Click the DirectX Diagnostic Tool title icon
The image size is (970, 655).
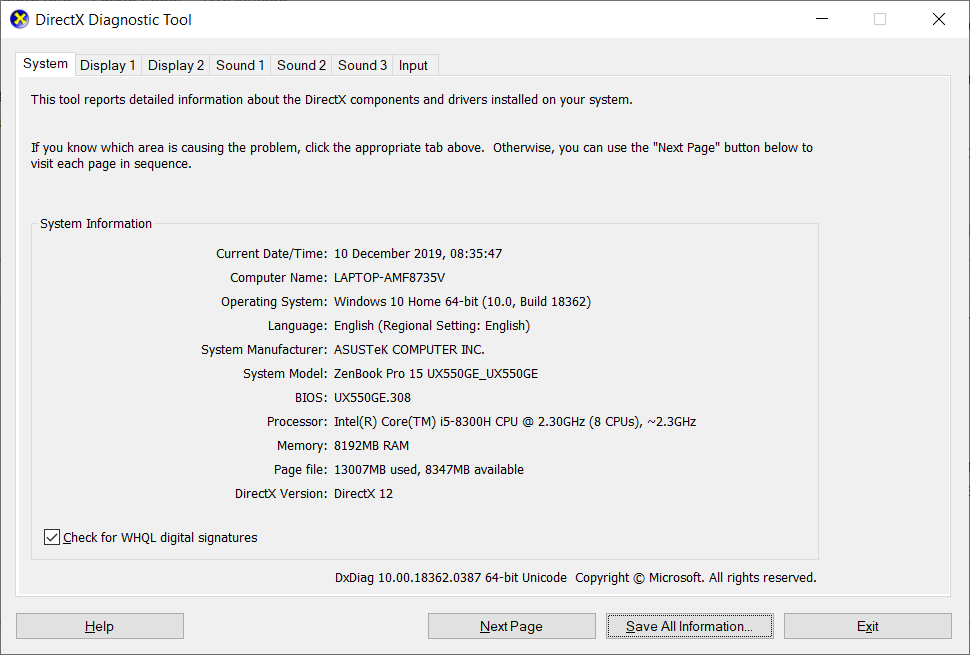[20, 19]
